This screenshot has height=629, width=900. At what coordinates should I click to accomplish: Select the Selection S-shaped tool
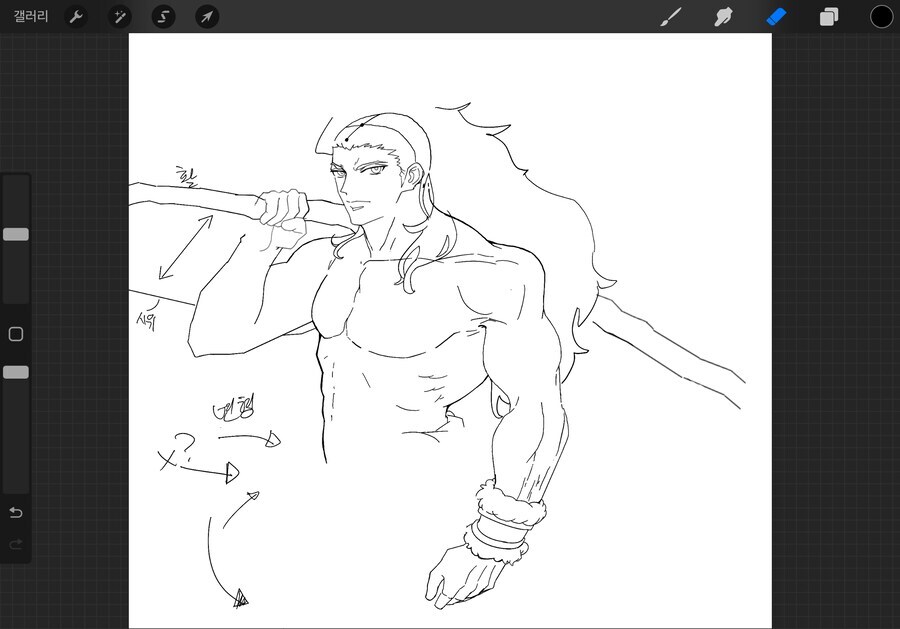(163, 17)
